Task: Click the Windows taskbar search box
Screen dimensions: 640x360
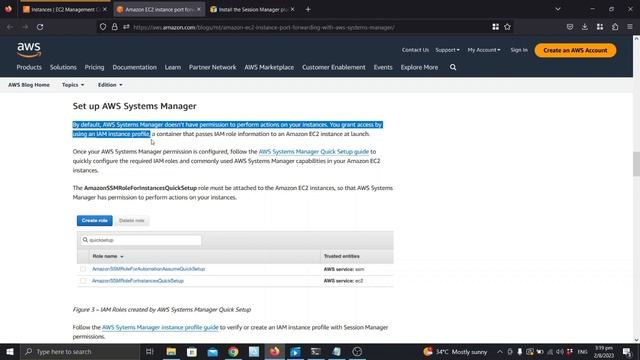Action: point(80,351)
